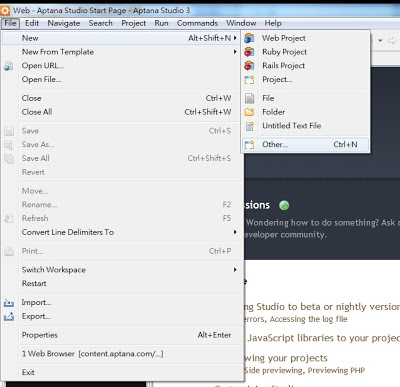Click the Other... wizard icon
Screen dimensions: 400x387
point(249,145)
